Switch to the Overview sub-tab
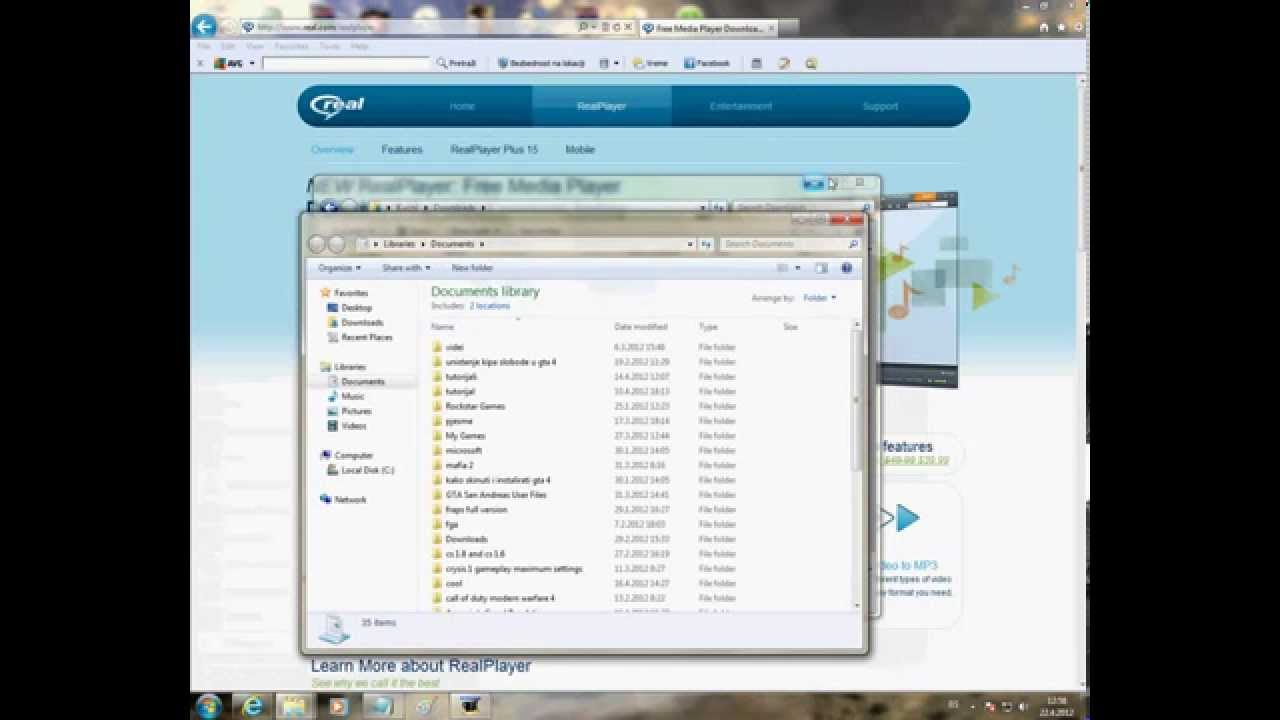This screenshot has height=720, width=1280. click(332, 150)
